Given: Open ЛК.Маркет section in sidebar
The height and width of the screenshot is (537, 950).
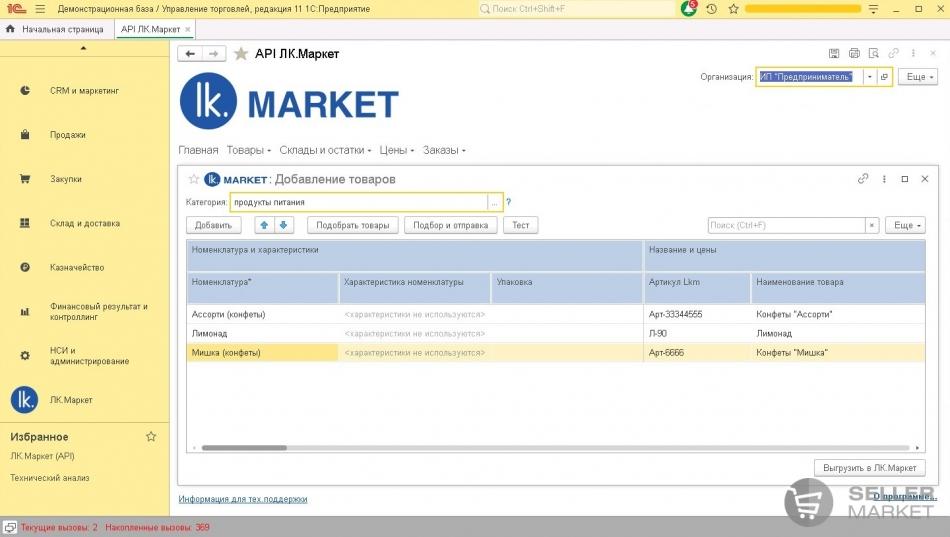Looking at the screenshot, I should [71, 400].
